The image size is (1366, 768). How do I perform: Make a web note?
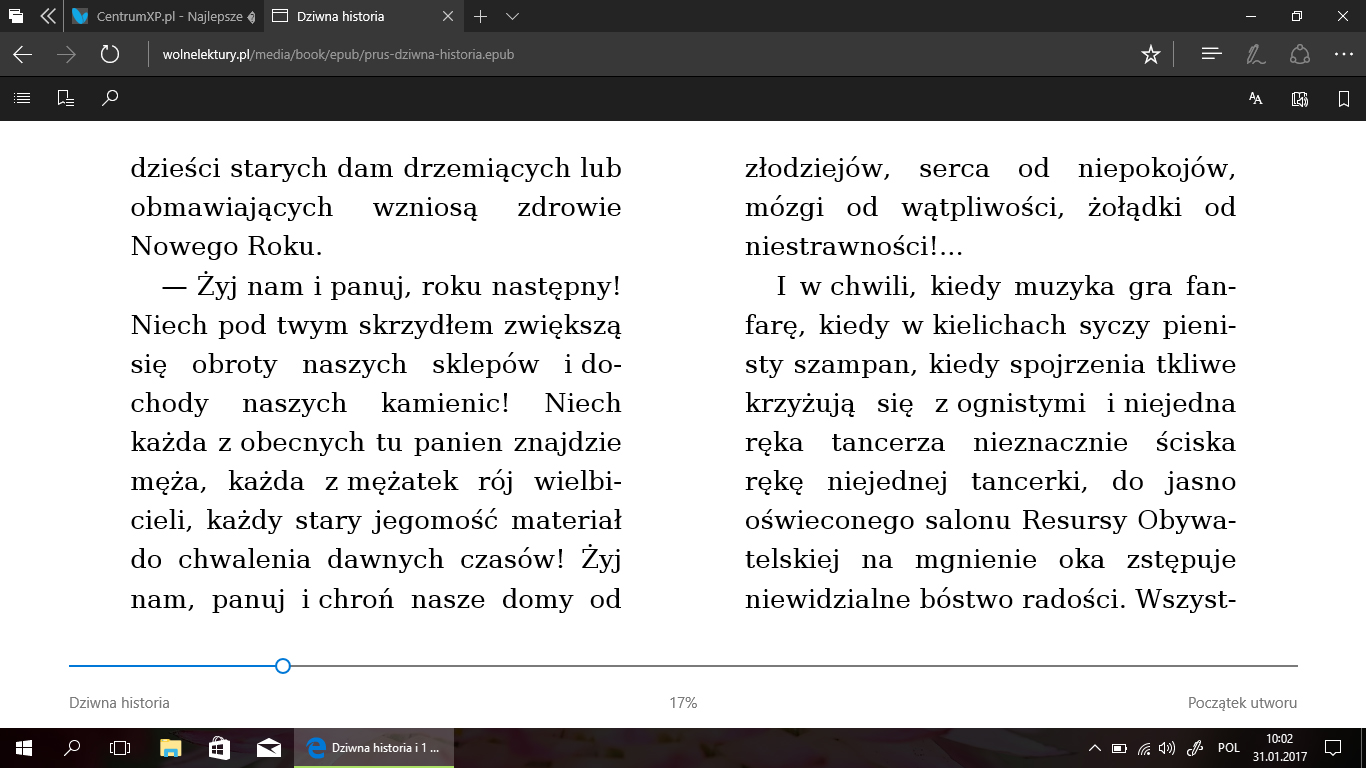1255,55
